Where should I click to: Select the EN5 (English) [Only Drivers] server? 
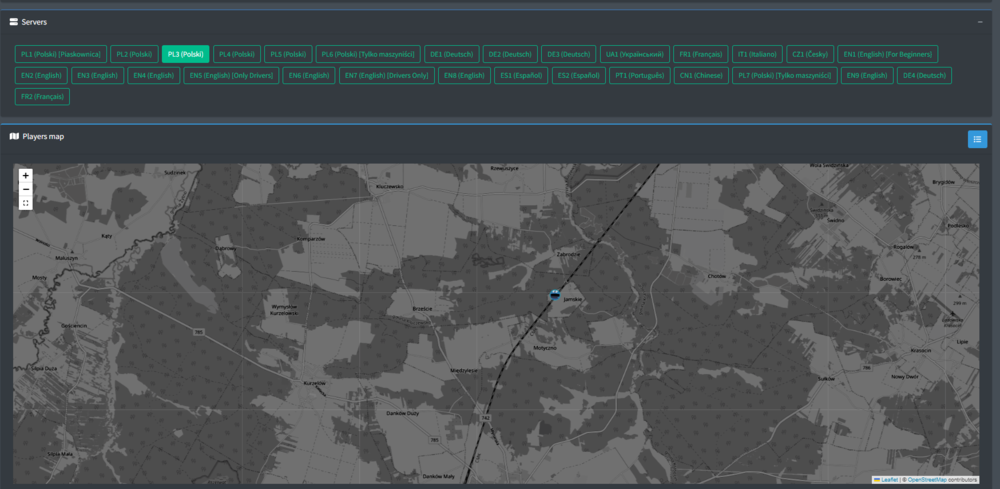point(231,75)
